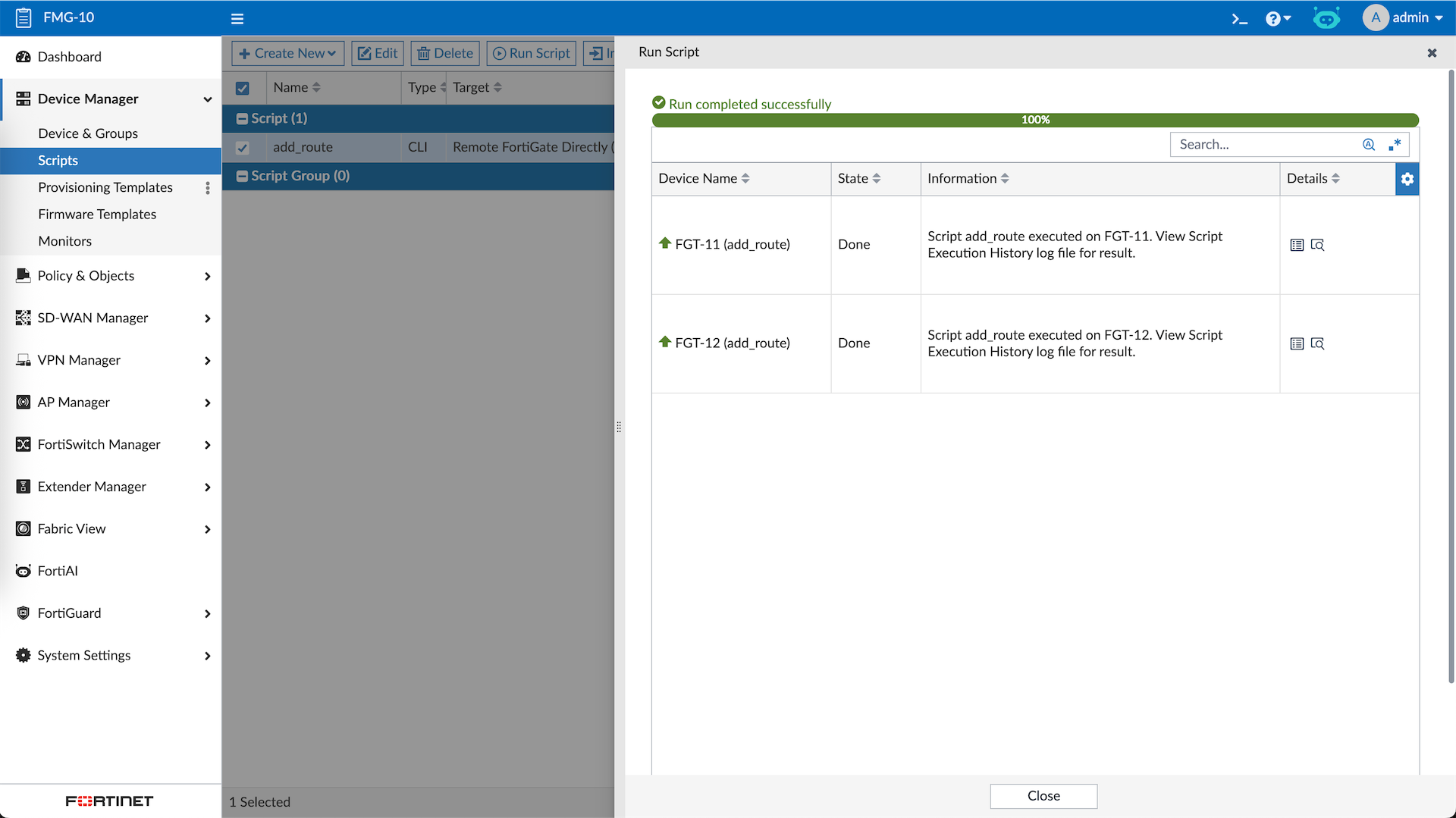
Task: Toggle regex search icon in search box
Action: coord(1395,144)
